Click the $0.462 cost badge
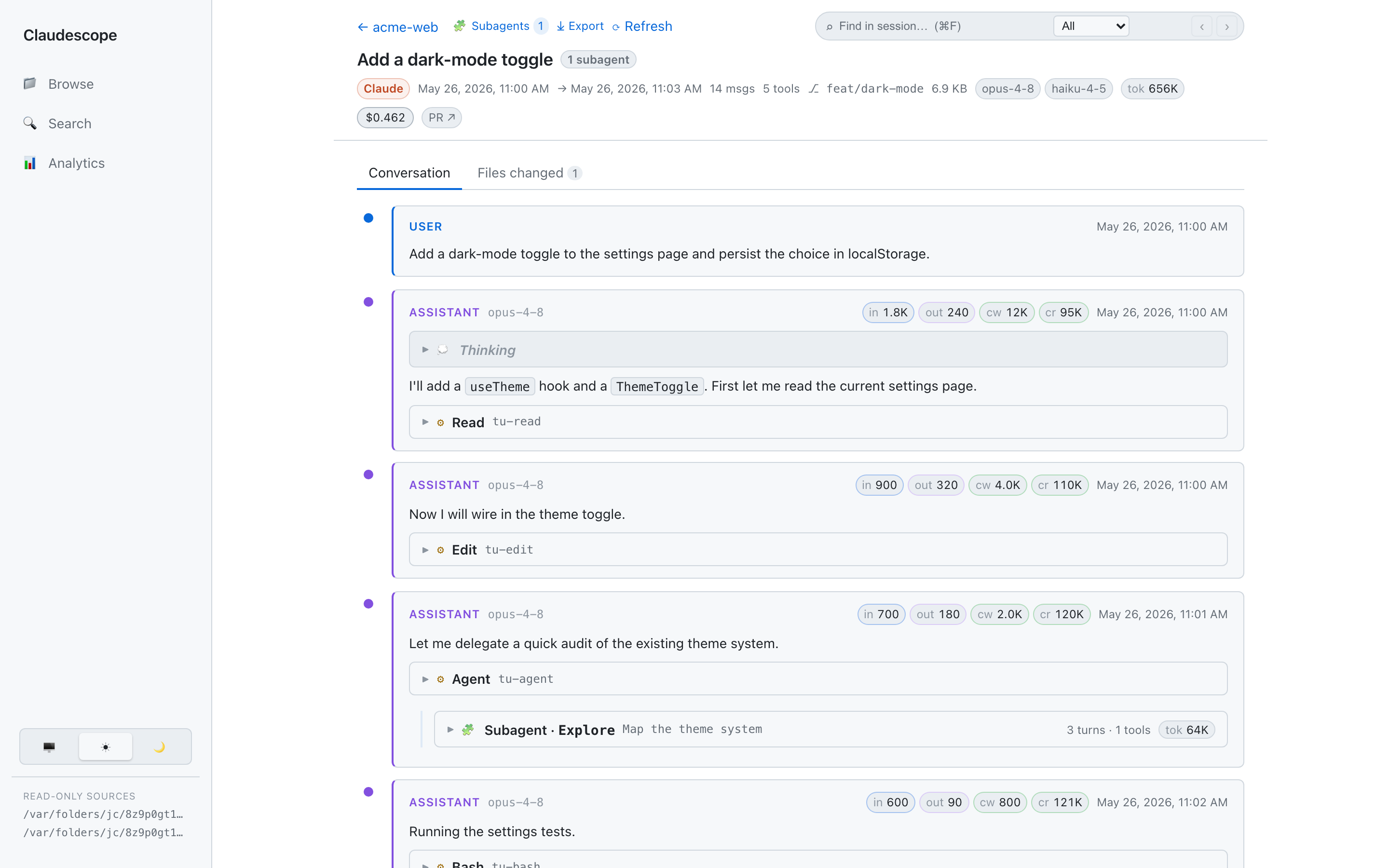Viewport: 1389px width, 868px height. coord(385,118)
